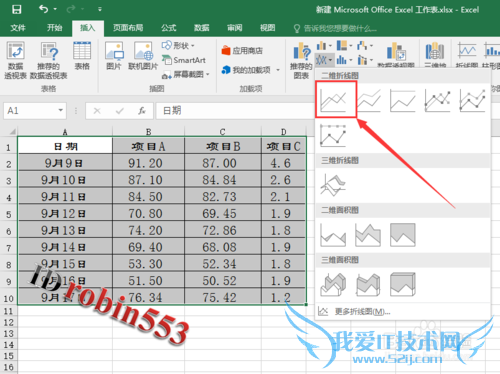The image size is (500, 374).
Task: Switch to the 页面布局 tab
Action: (128, 28)
